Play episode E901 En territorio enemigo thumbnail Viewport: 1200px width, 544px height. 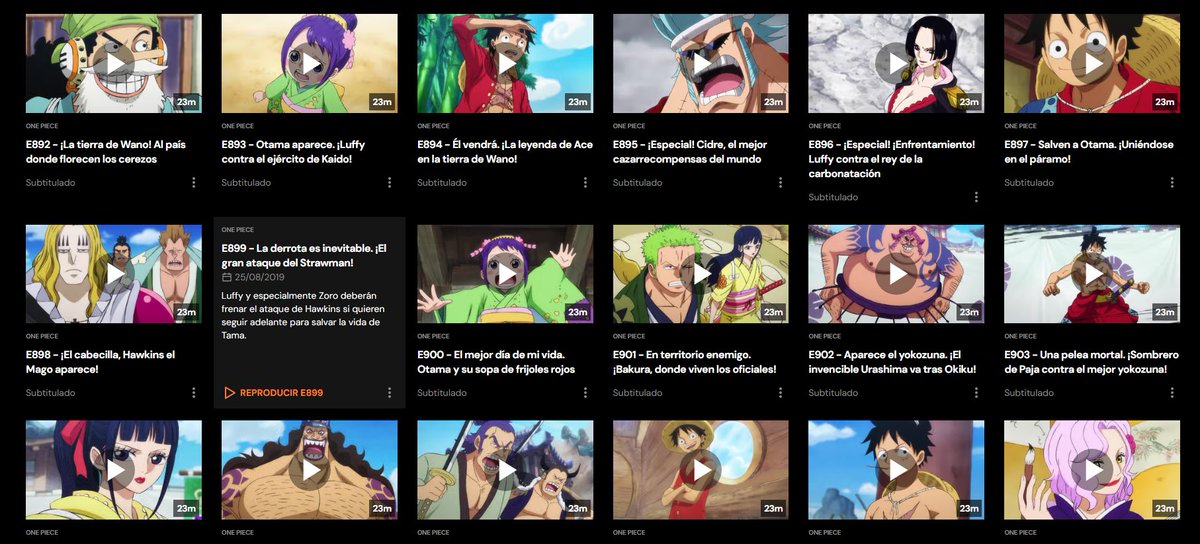pyautogui.click(x=701, y=274)
